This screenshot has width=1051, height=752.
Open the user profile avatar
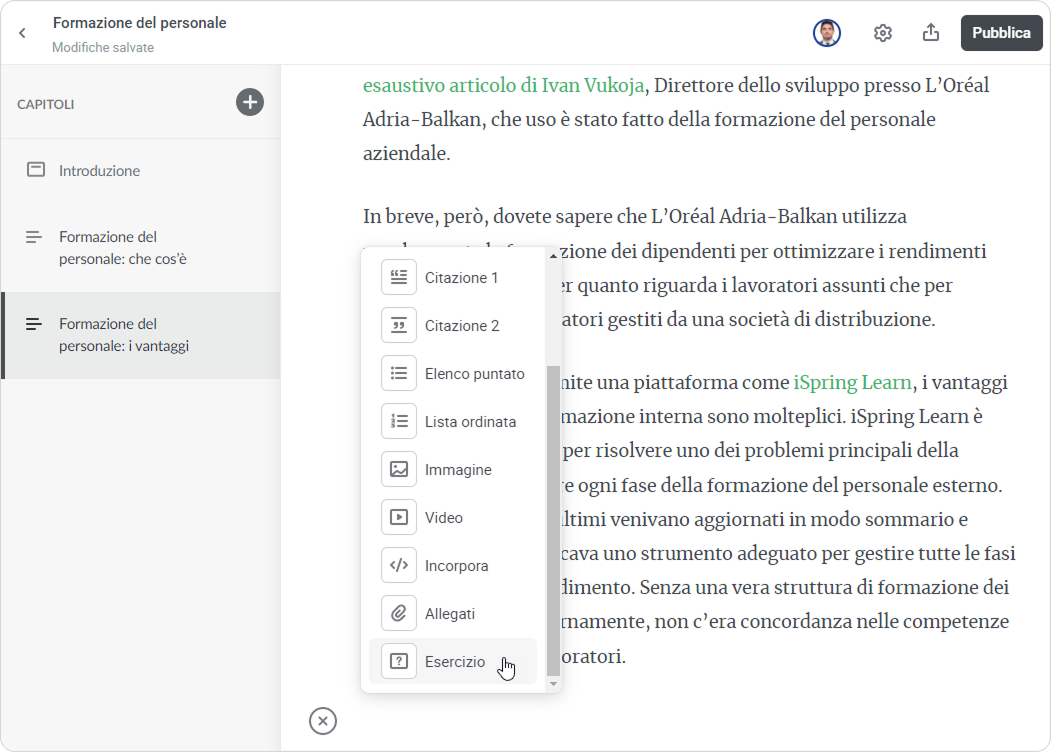(x=826, y=33)
